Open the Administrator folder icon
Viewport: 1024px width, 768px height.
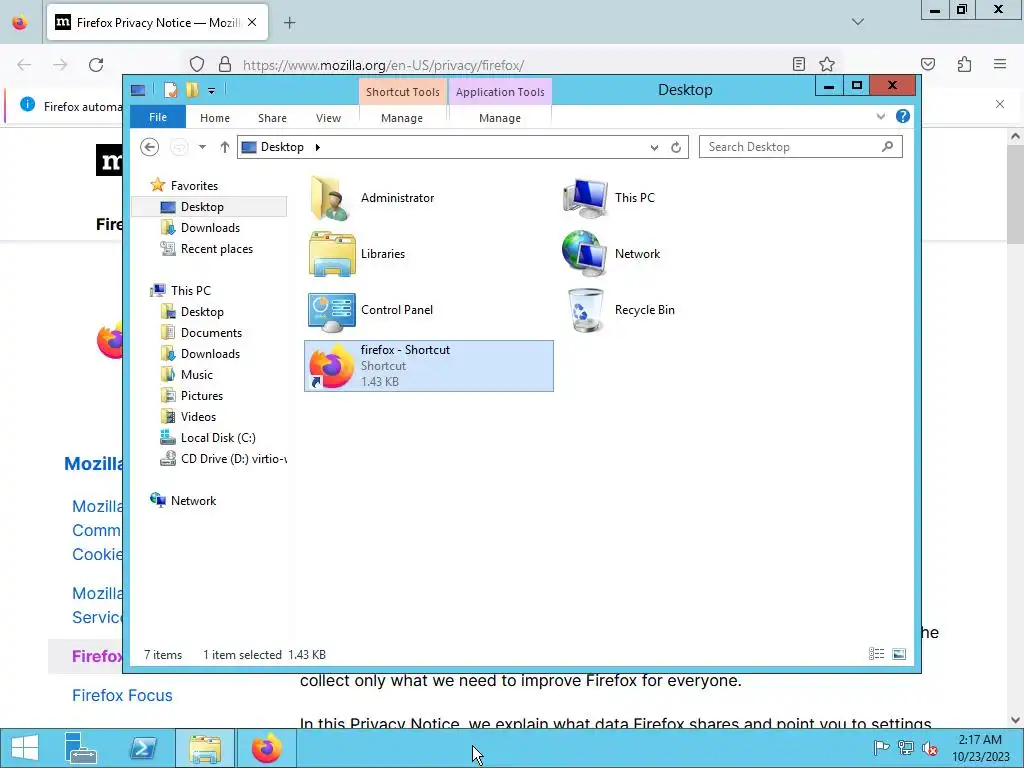point(330,198)
